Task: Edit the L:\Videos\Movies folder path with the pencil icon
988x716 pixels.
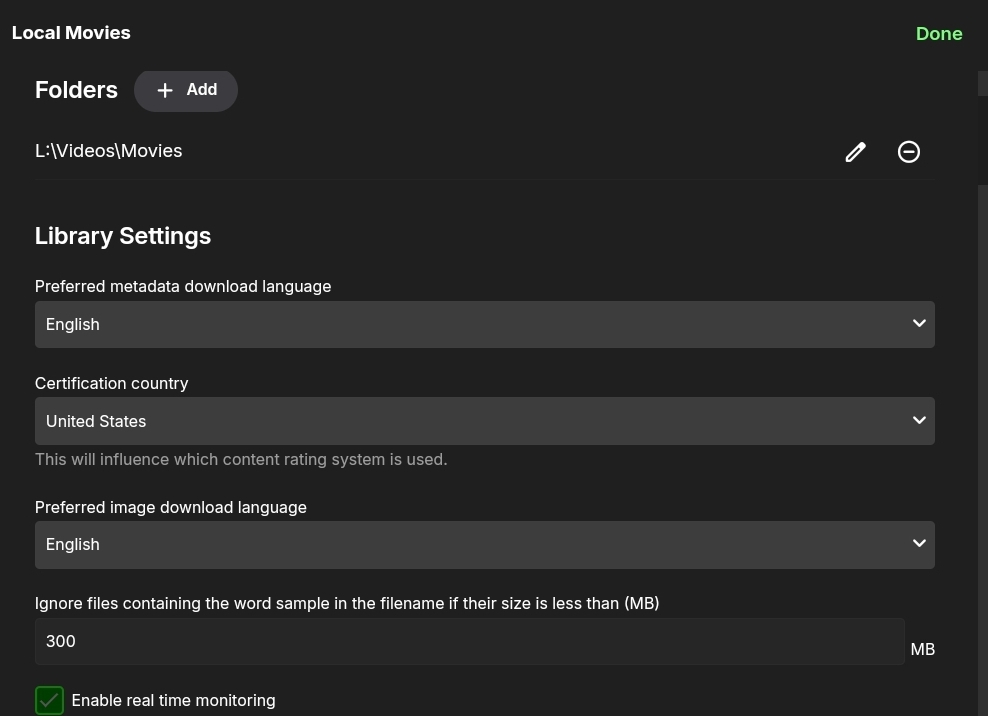Action: coord(855,152)
